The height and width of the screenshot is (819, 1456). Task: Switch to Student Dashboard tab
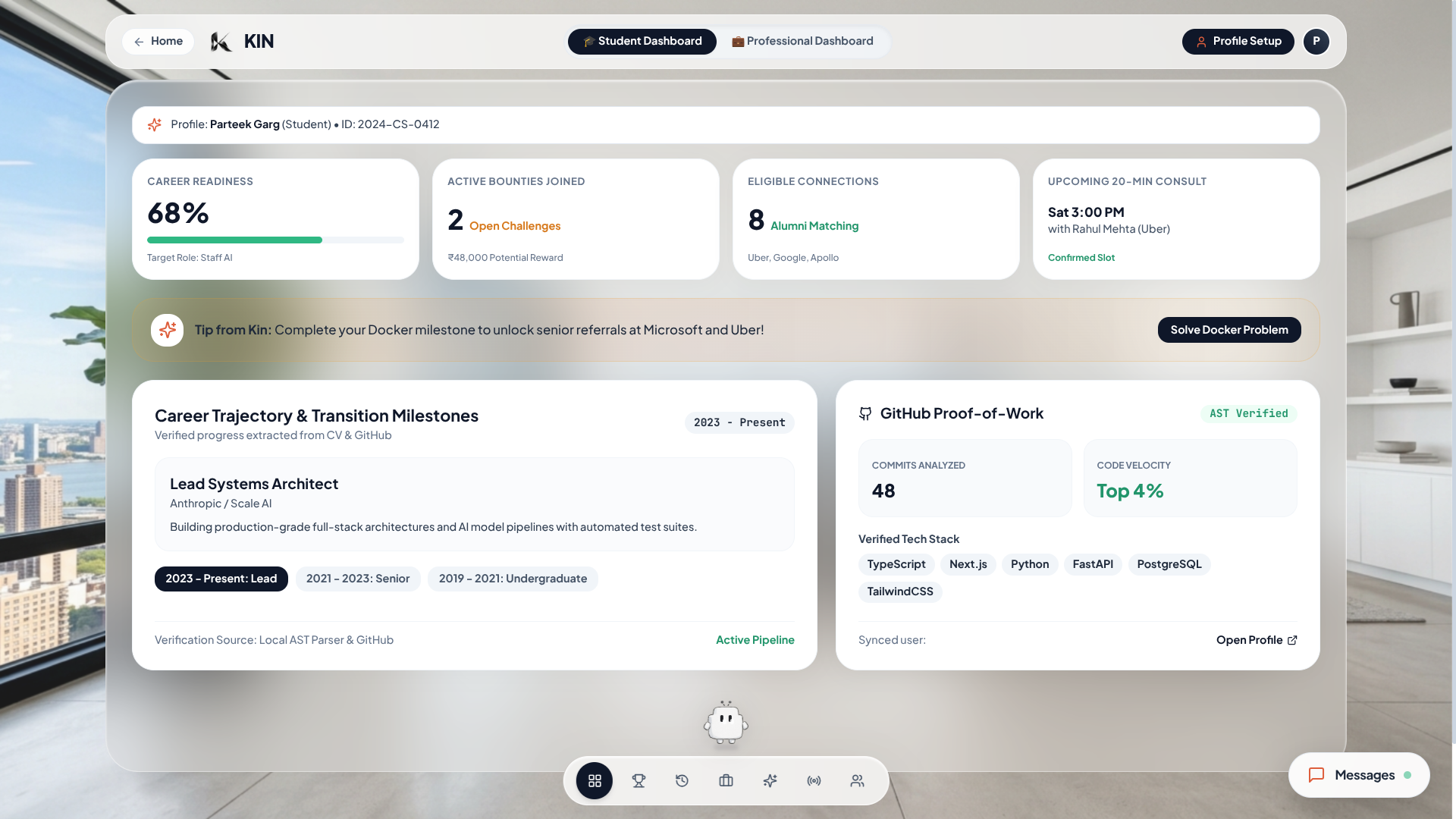(642, 42)
